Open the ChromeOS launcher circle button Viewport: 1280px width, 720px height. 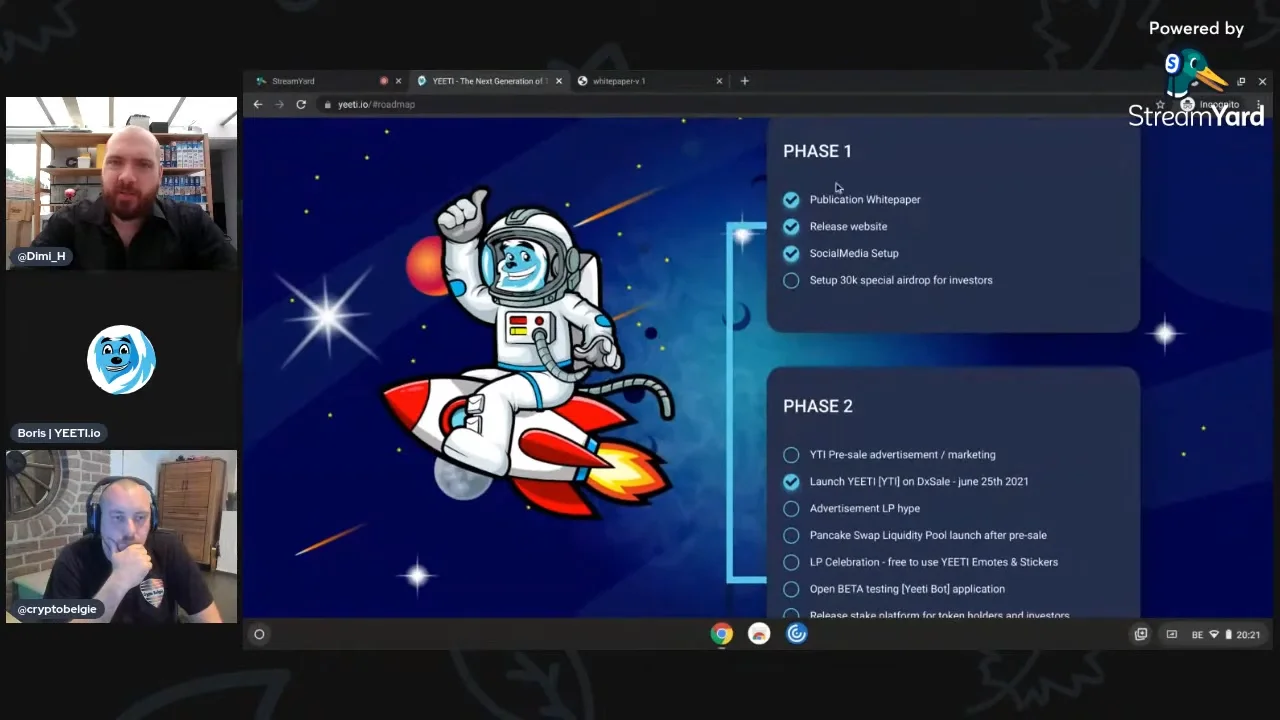coord(259,634)
